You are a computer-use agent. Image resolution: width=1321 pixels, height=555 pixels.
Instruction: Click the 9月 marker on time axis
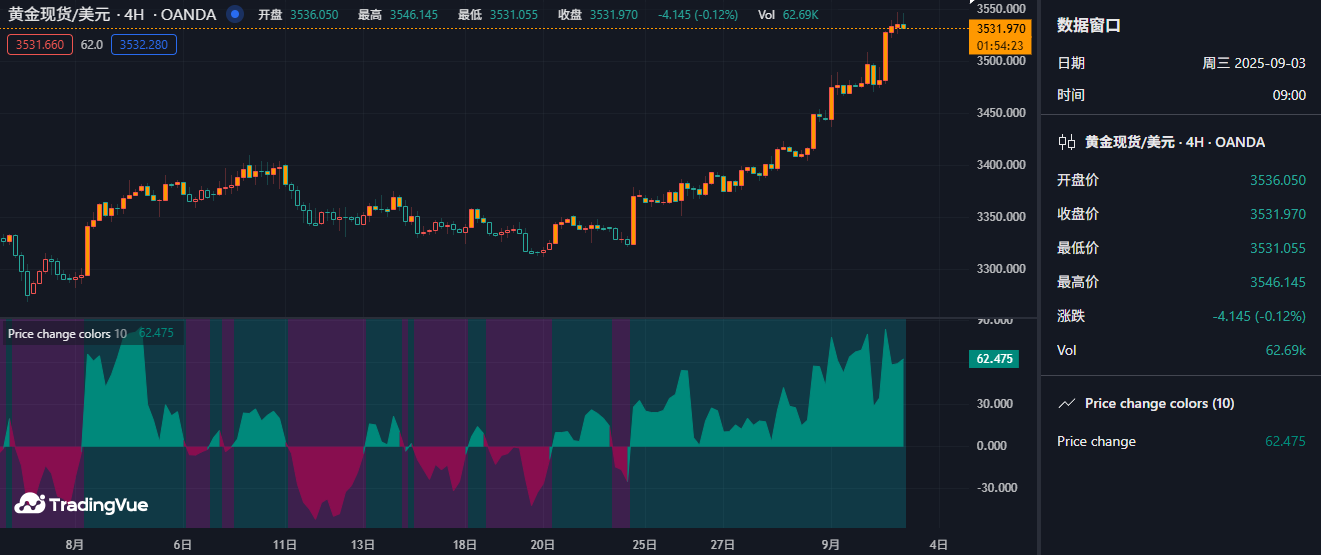(831, 545)
